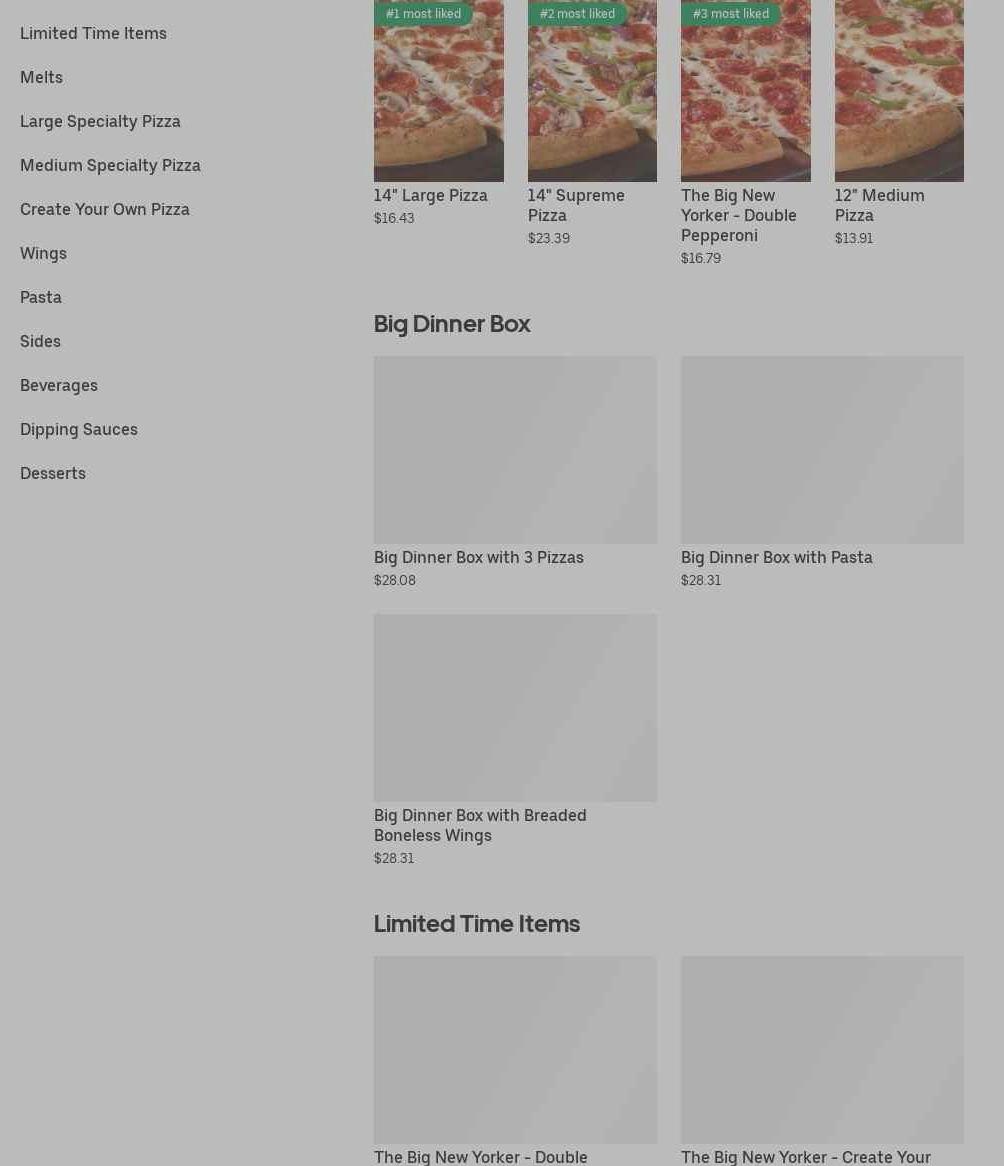
Task: Go to Large Specialty Pizza section
Action: [100, 121]
